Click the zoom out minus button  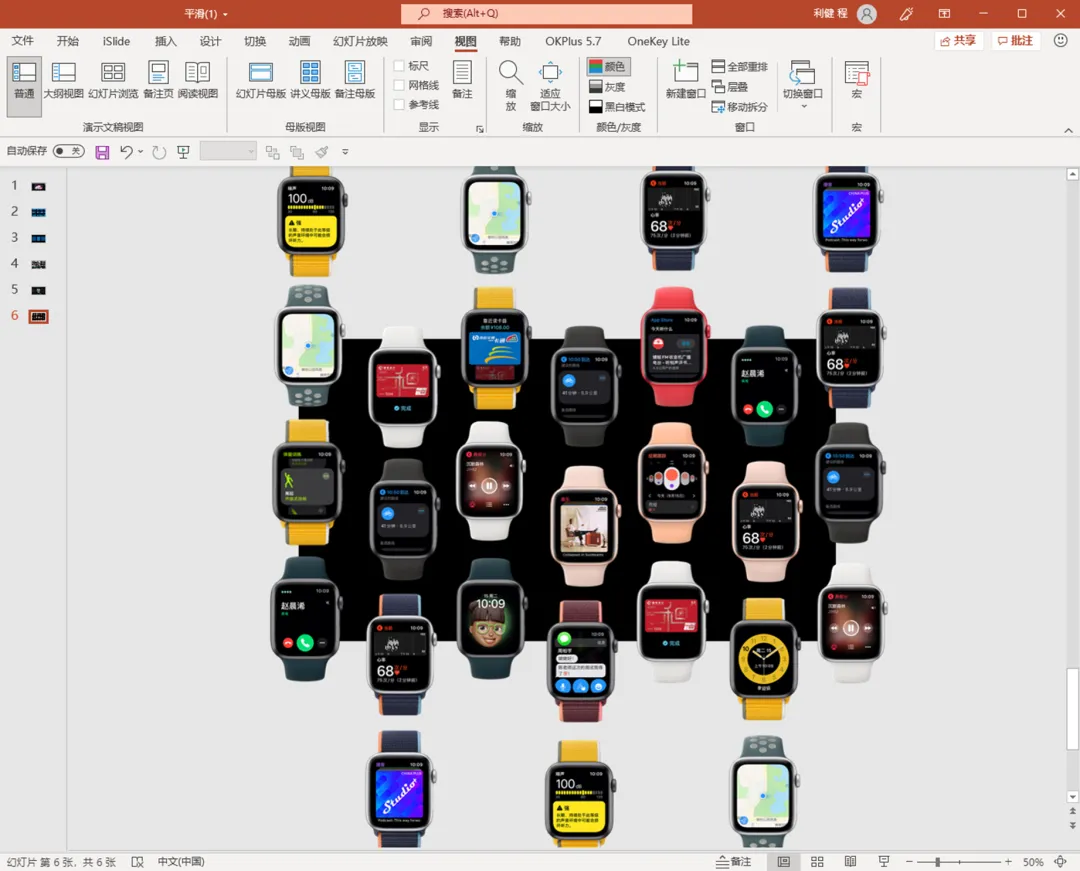tap(909, 861)
